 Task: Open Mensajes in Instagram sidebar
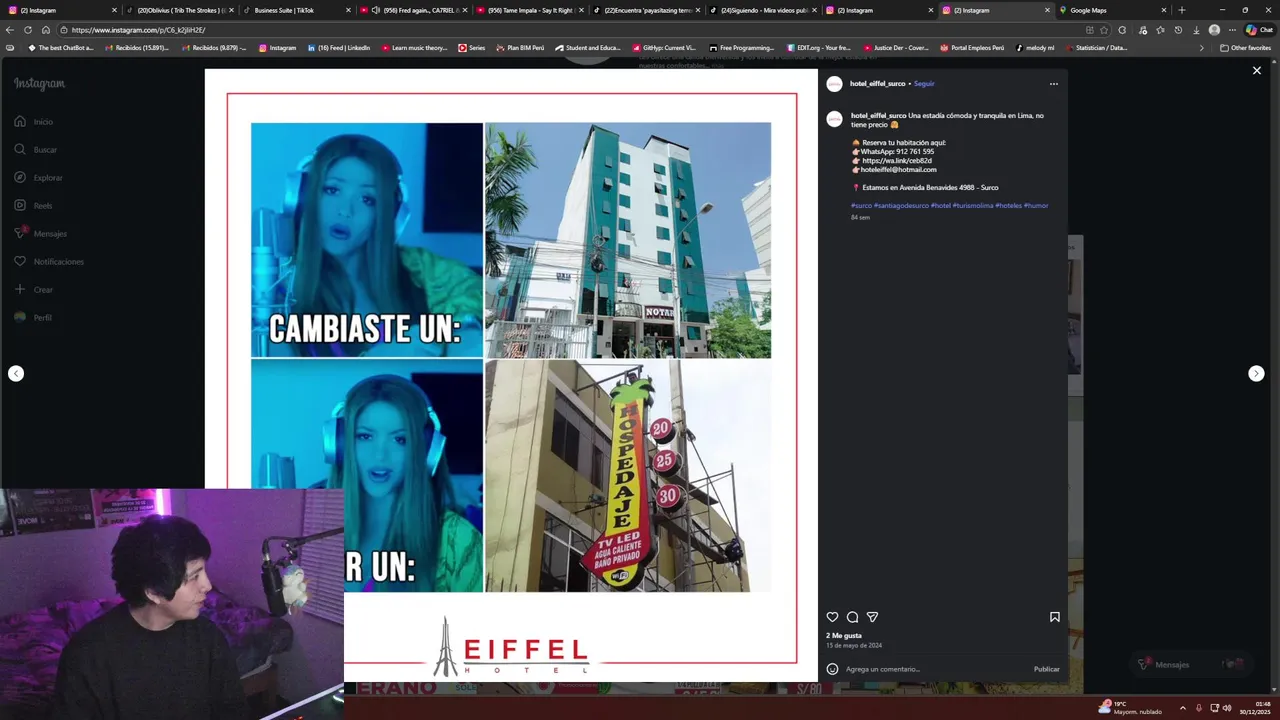[x=40, y=233]
